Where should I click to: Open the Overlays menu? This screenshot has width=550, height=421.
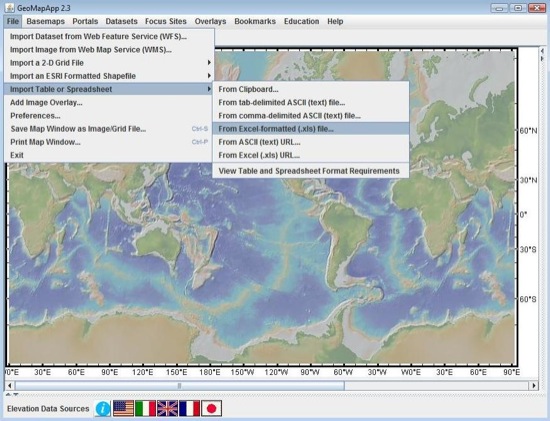coord(210,21)
